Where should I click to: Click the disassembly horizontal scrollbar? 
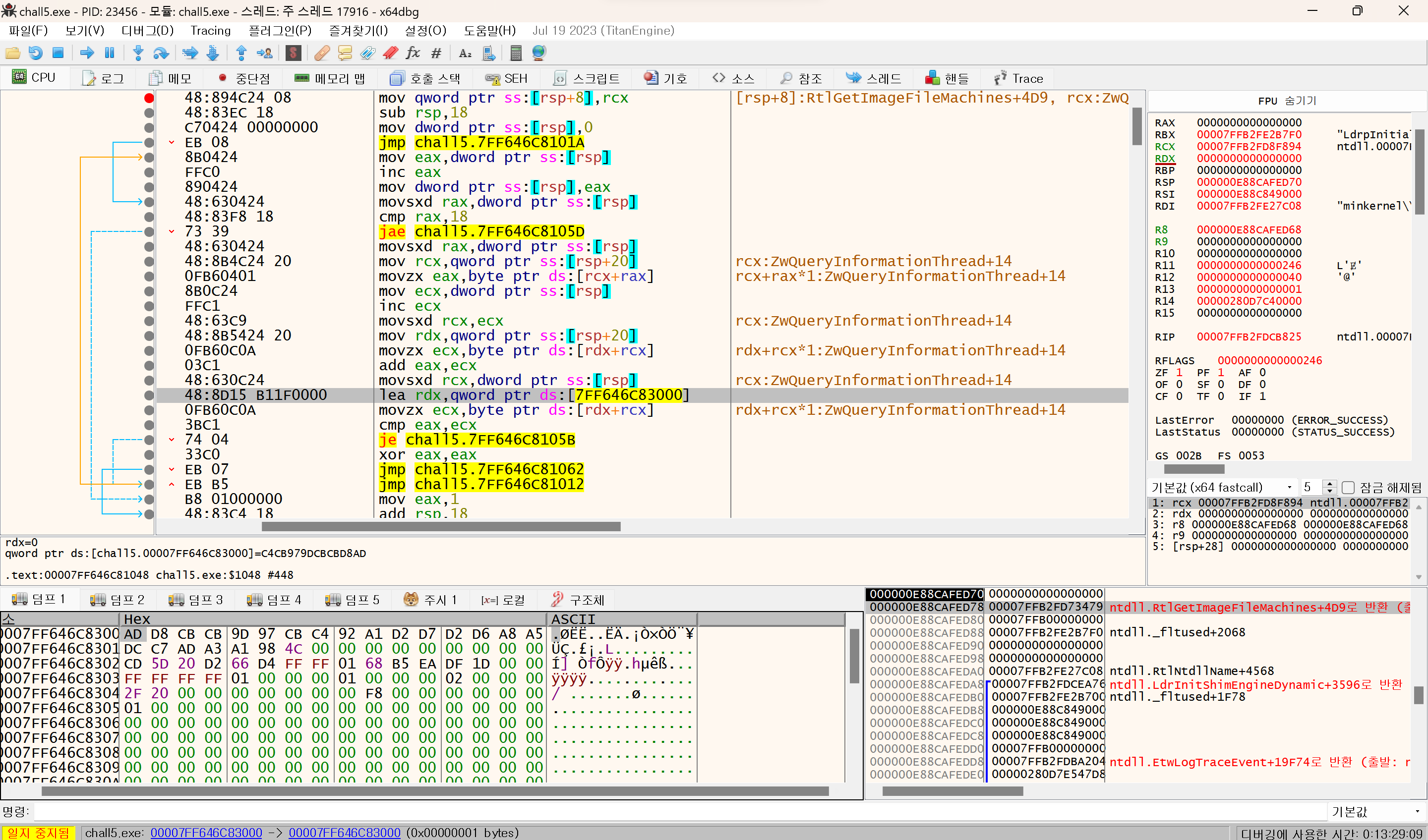click(441, 527)
